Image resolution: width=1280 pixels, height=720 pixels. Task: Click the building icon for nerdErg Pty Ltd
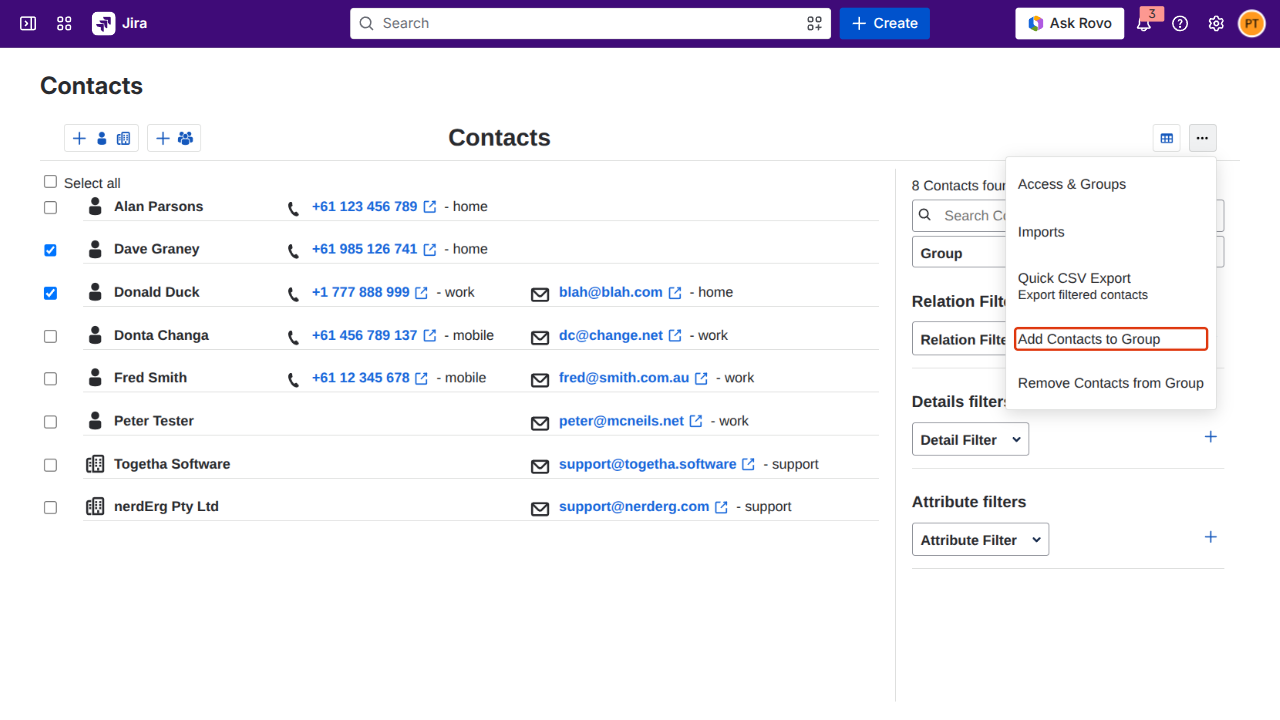95,506
